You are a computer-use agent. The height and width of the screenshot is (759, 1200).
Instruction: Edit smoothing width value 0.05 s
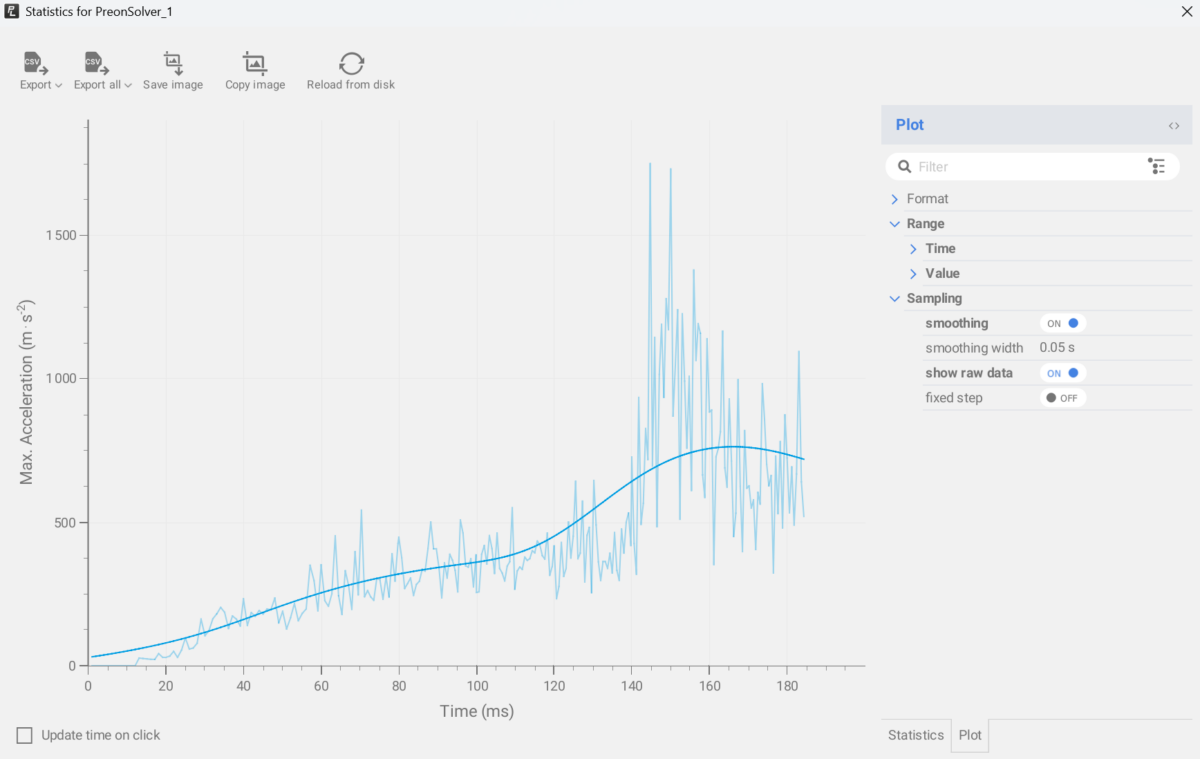pos(1057,348)
